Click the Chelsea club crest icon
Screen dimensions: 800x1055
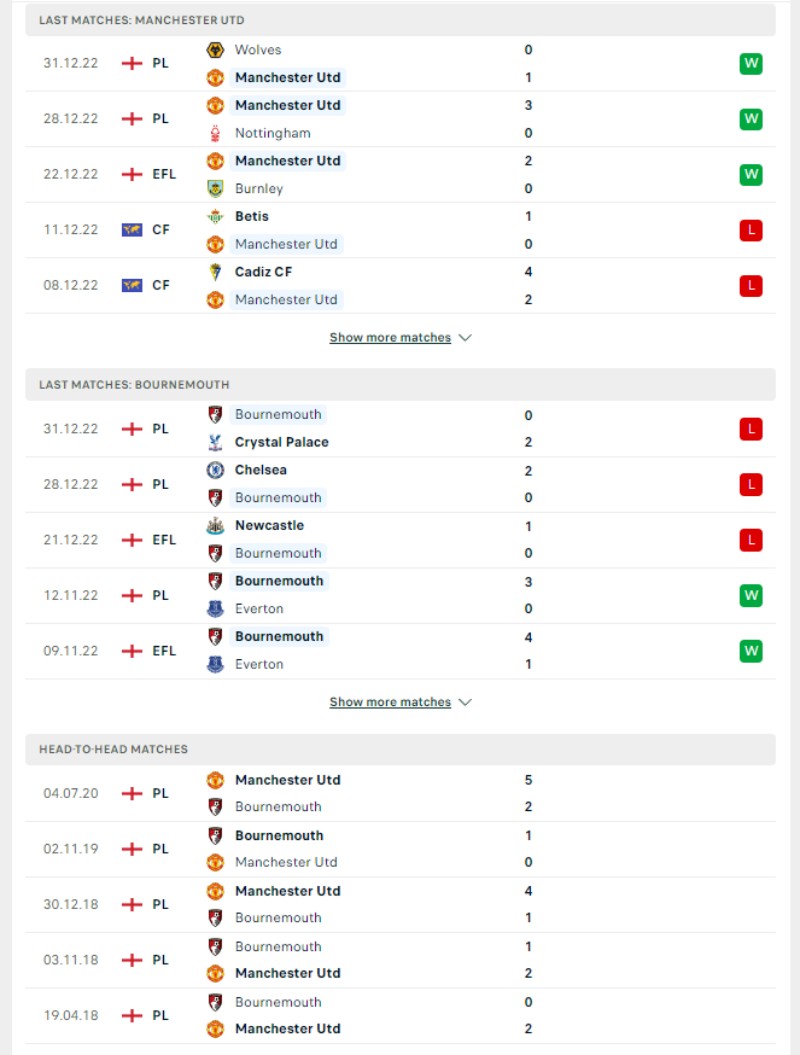click(215, 470)
